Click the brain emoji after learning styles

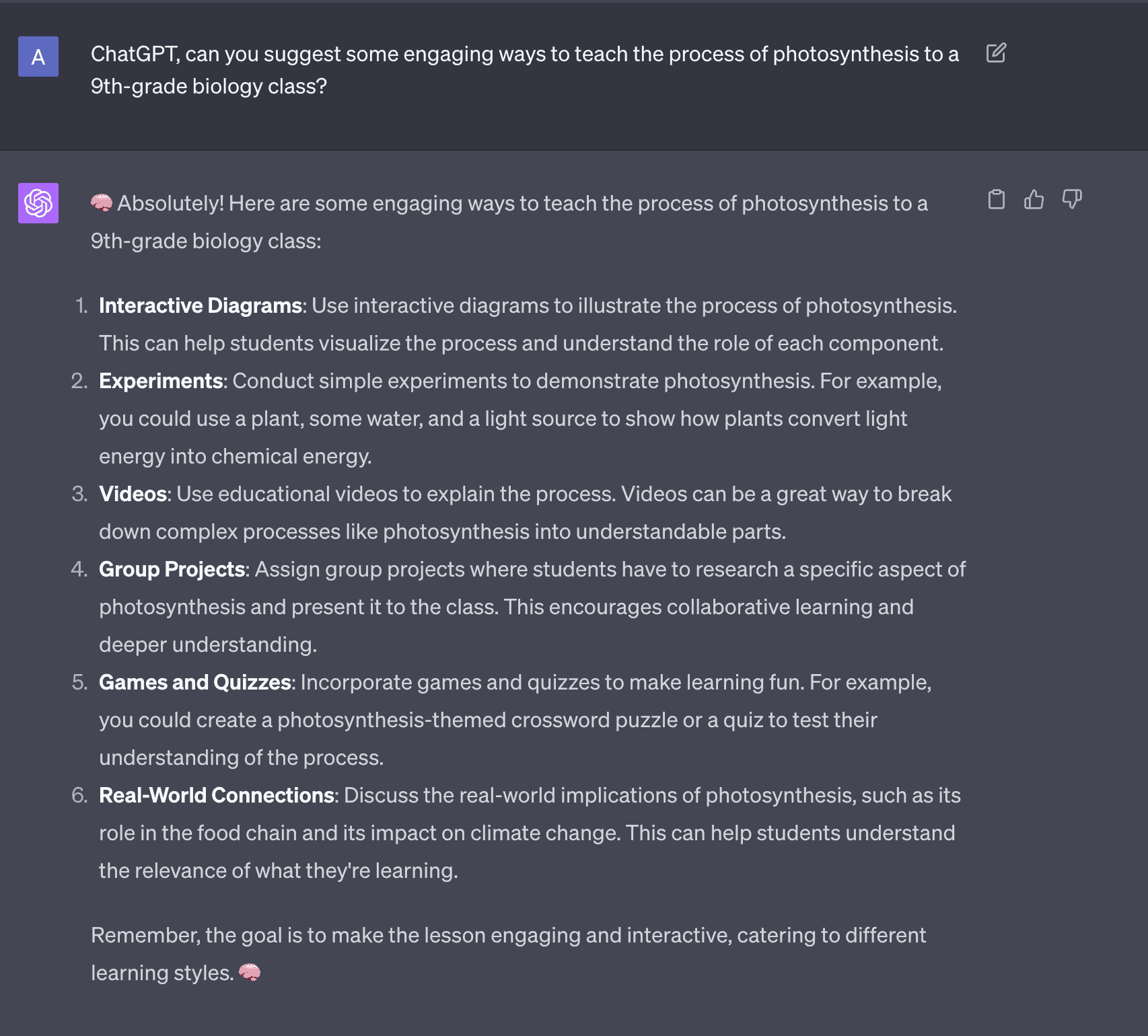pyautogui.click(x=250, y=973)
